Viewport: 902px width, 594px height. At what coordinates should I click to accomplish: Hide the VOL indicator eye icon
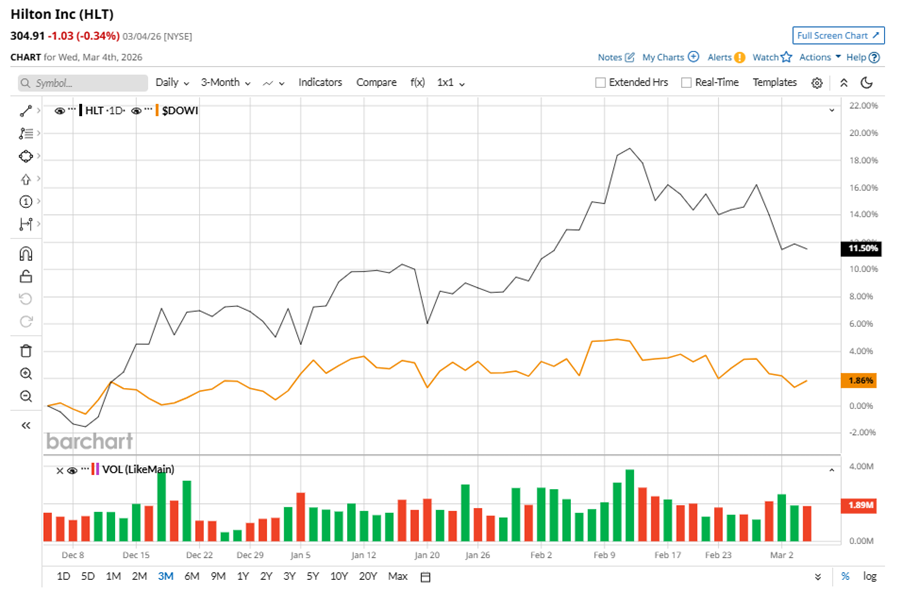tap(72, 471)
